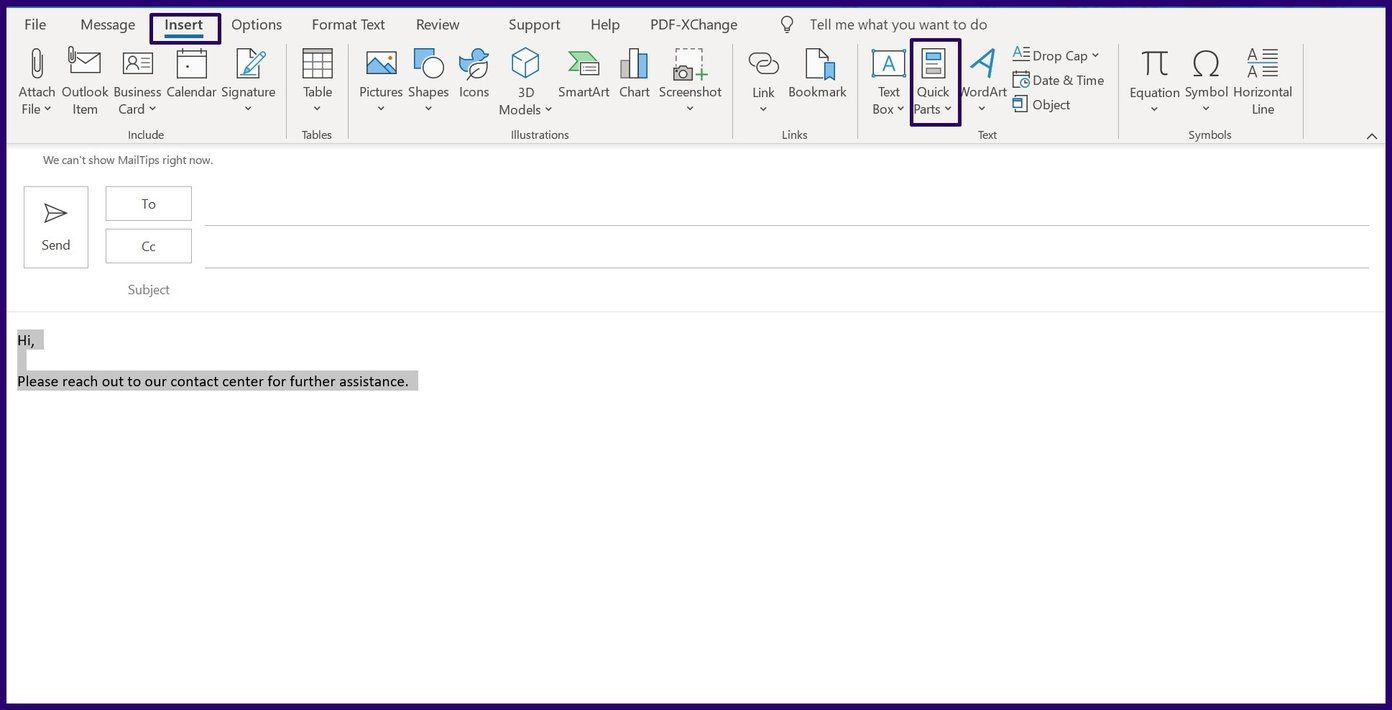Viewport: 1392px width, 710px height.
Task: Insert a Table
Action: click(x=317, y=81)
